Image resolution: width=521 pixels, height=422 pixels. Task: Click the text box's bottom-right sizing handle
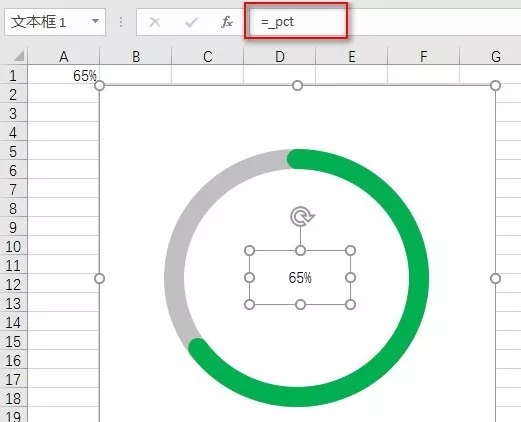(350, 304)
